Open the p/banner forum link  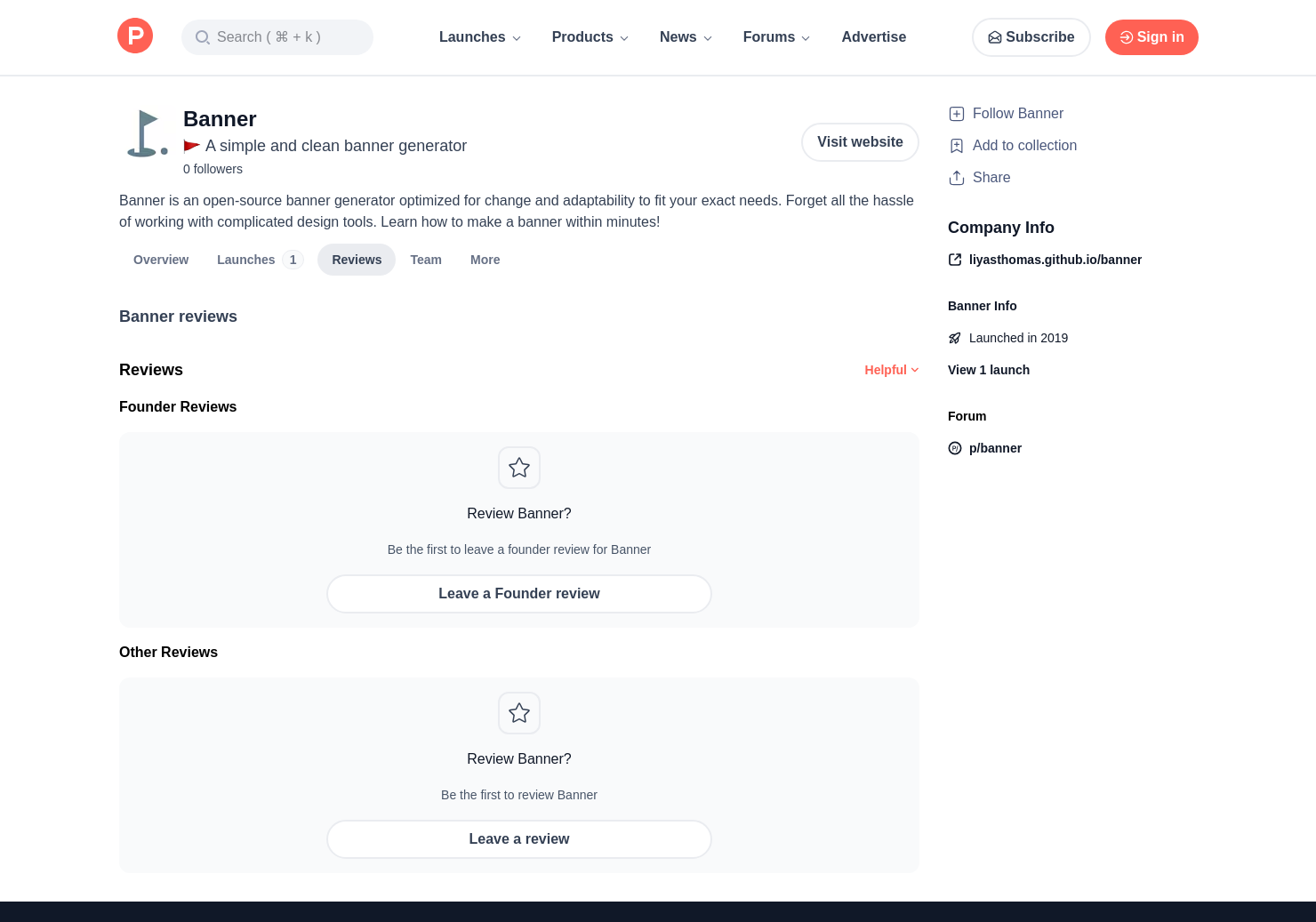[995, 448]
